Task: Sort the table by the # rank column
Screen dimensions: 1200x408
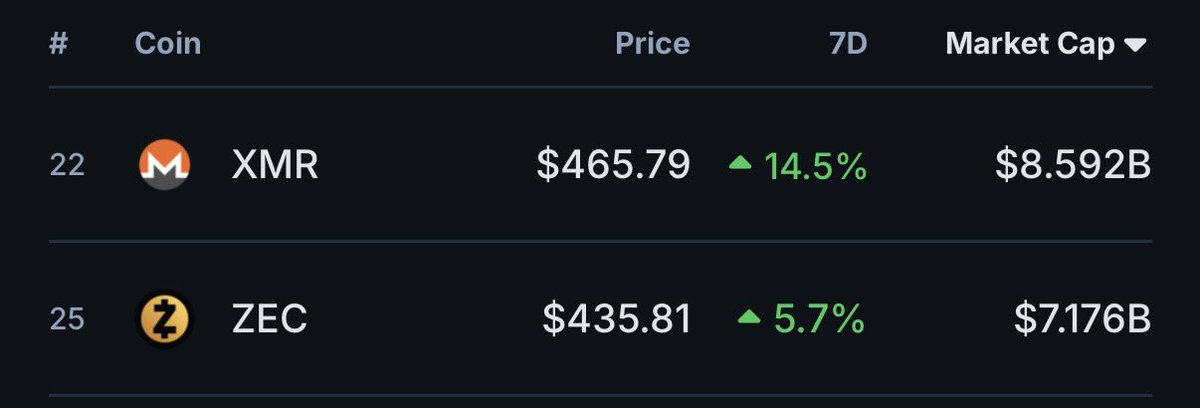Action: (58, 44)
